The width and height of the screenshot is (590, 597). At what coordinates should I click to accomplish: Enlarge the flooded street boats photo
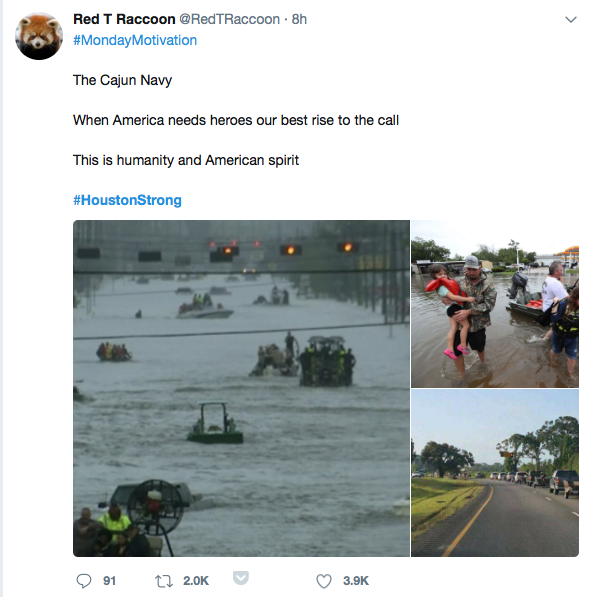point(241,388)
